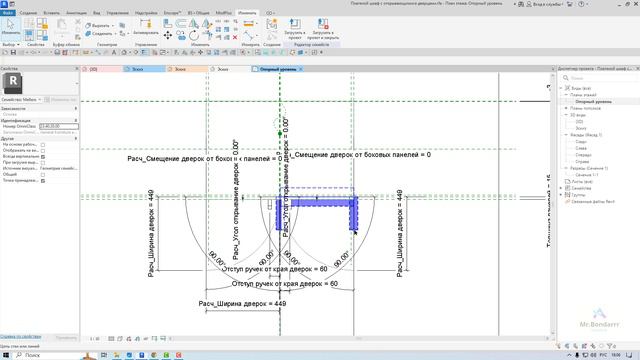Viewport: 640px width, 360px height.
Task: Select Опорный уровень in project browser
Action: [x=593, y=102]
